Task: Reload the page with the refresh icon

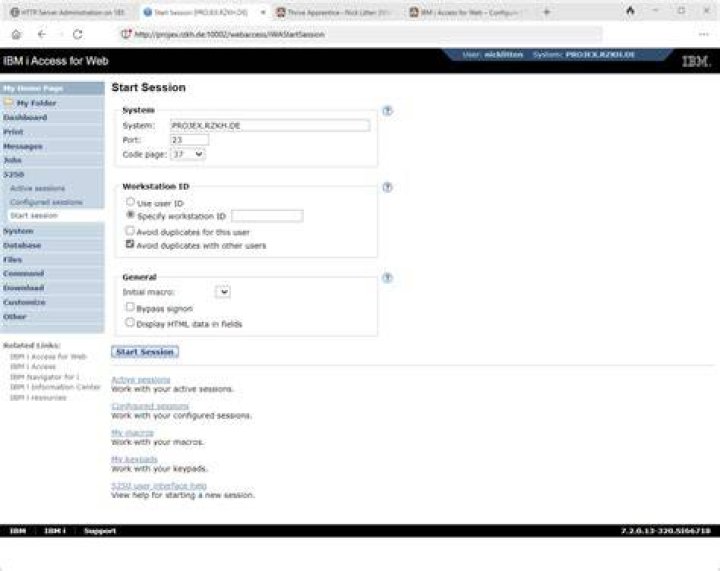Action: tap(78, 34)
